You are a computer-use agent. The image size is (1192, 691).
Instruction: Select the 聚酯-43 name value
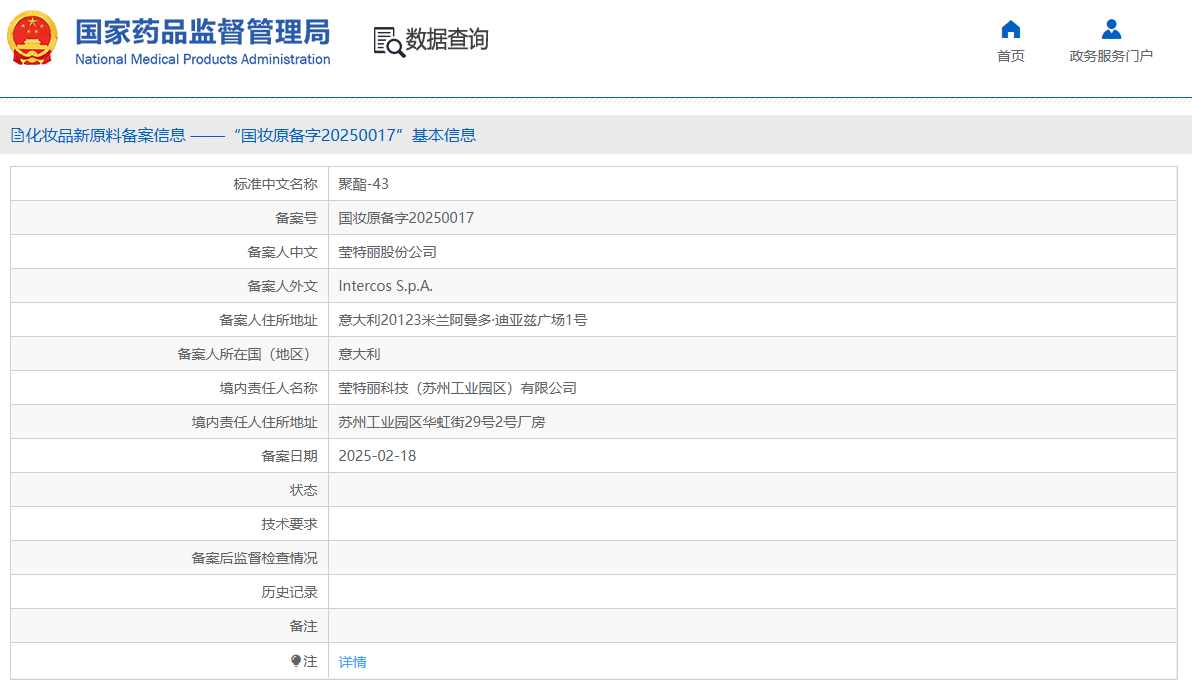363,184
